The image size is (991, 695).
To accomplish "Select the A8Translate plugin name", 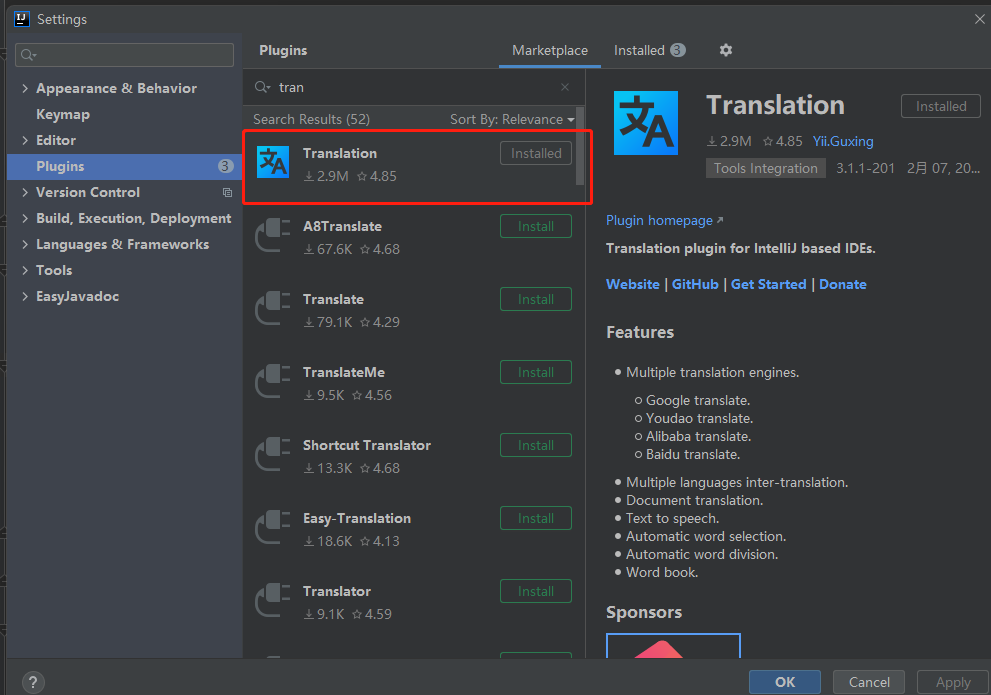I will 343,226.
